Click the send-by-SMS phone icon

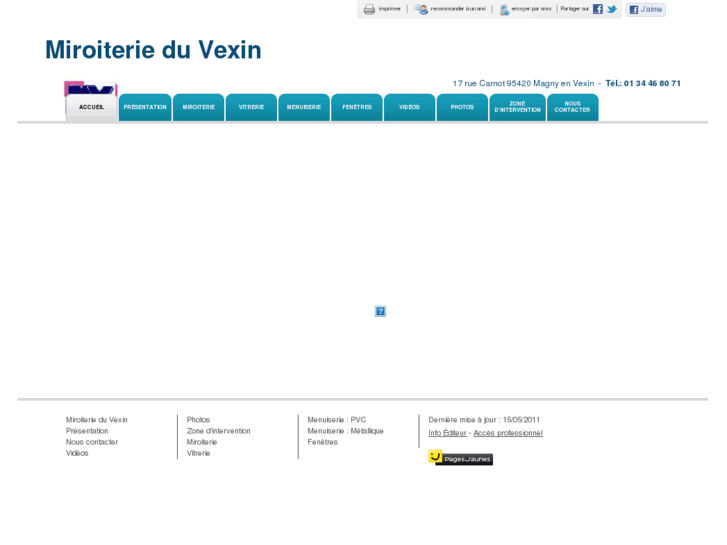tap(504, 10)
